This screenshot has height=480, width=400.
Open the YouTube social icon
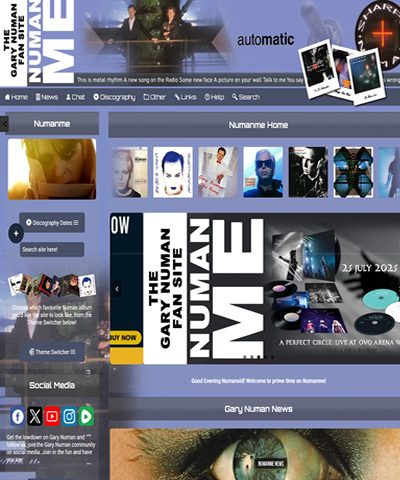52,416
